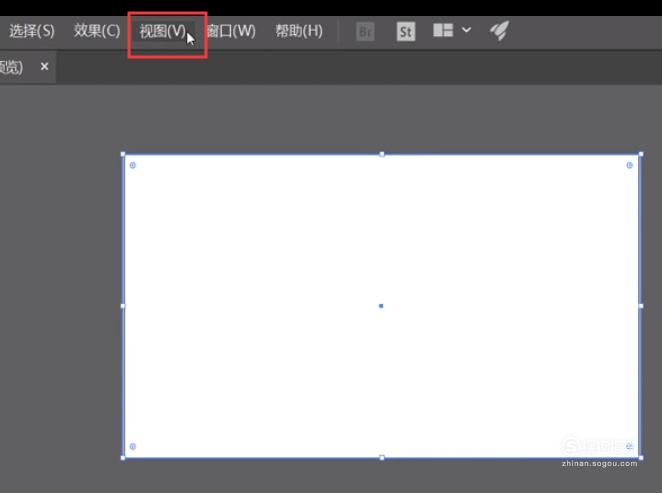Open the 帮助(H) menu
Viewport: 662px width, 493px height.
[x=299, y=31]
